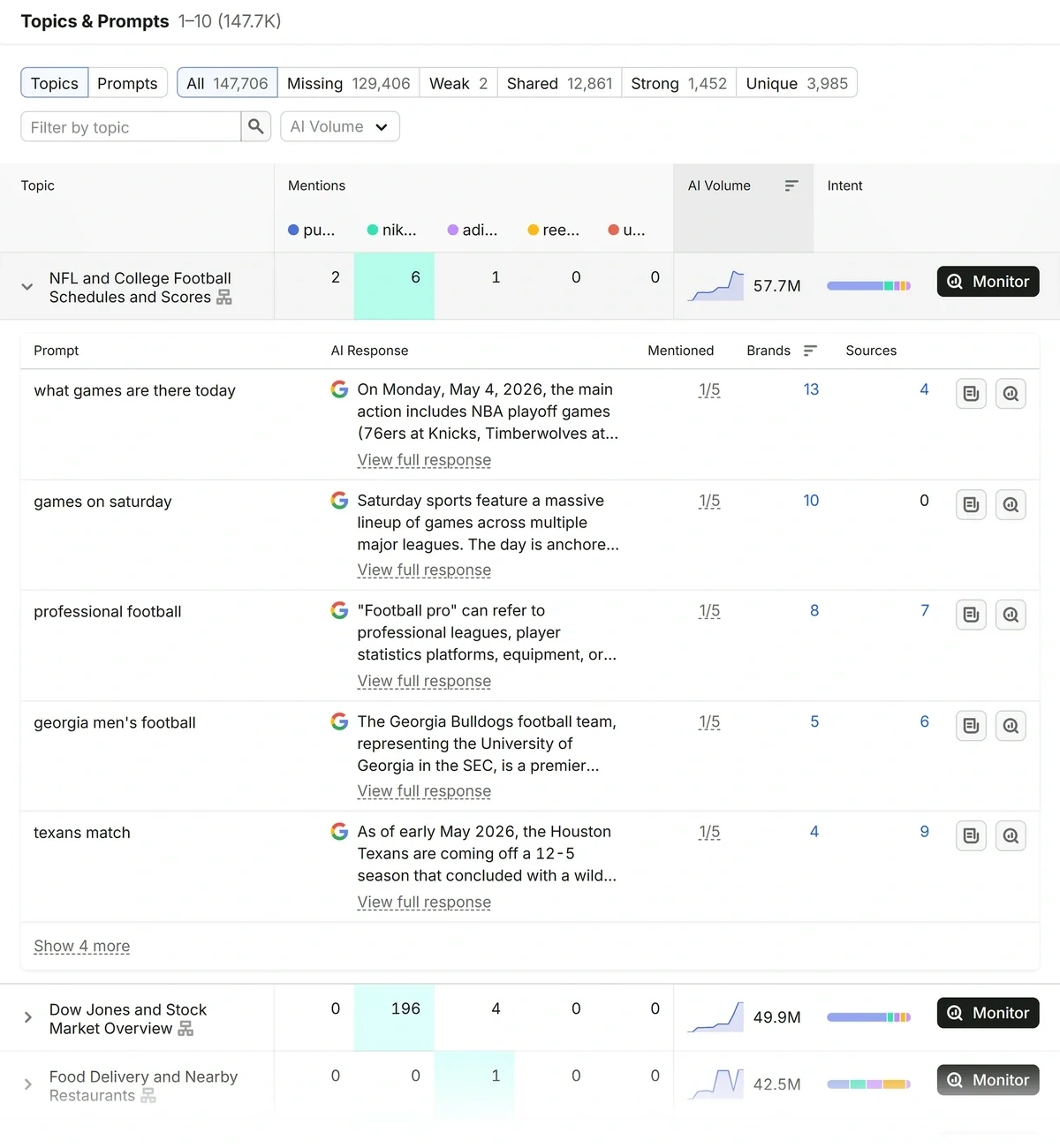
Task: Select the Shared 12,861 filter tab
Action: (559, 83)
